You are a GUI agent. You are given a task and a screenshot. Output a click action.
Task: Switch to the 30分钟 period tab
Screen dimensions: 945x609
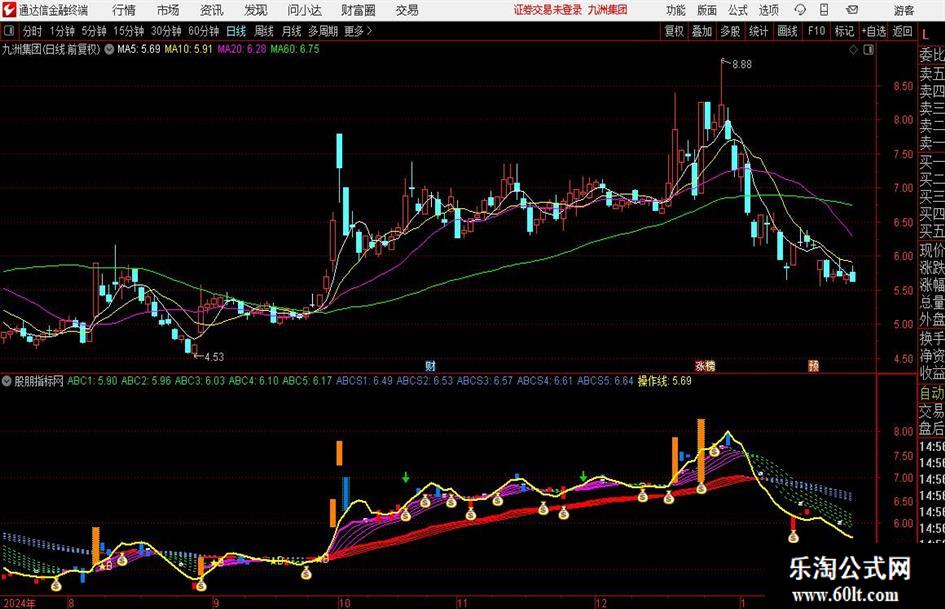(x=166, y=31)
